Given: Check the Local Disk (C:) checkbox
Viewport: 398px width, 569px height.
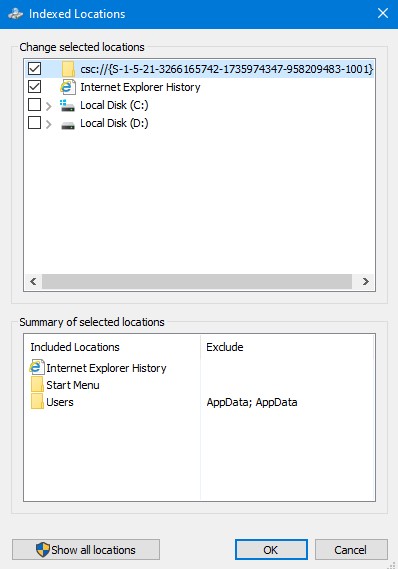Looking at the screenshot, I should (x=34, y=105).
